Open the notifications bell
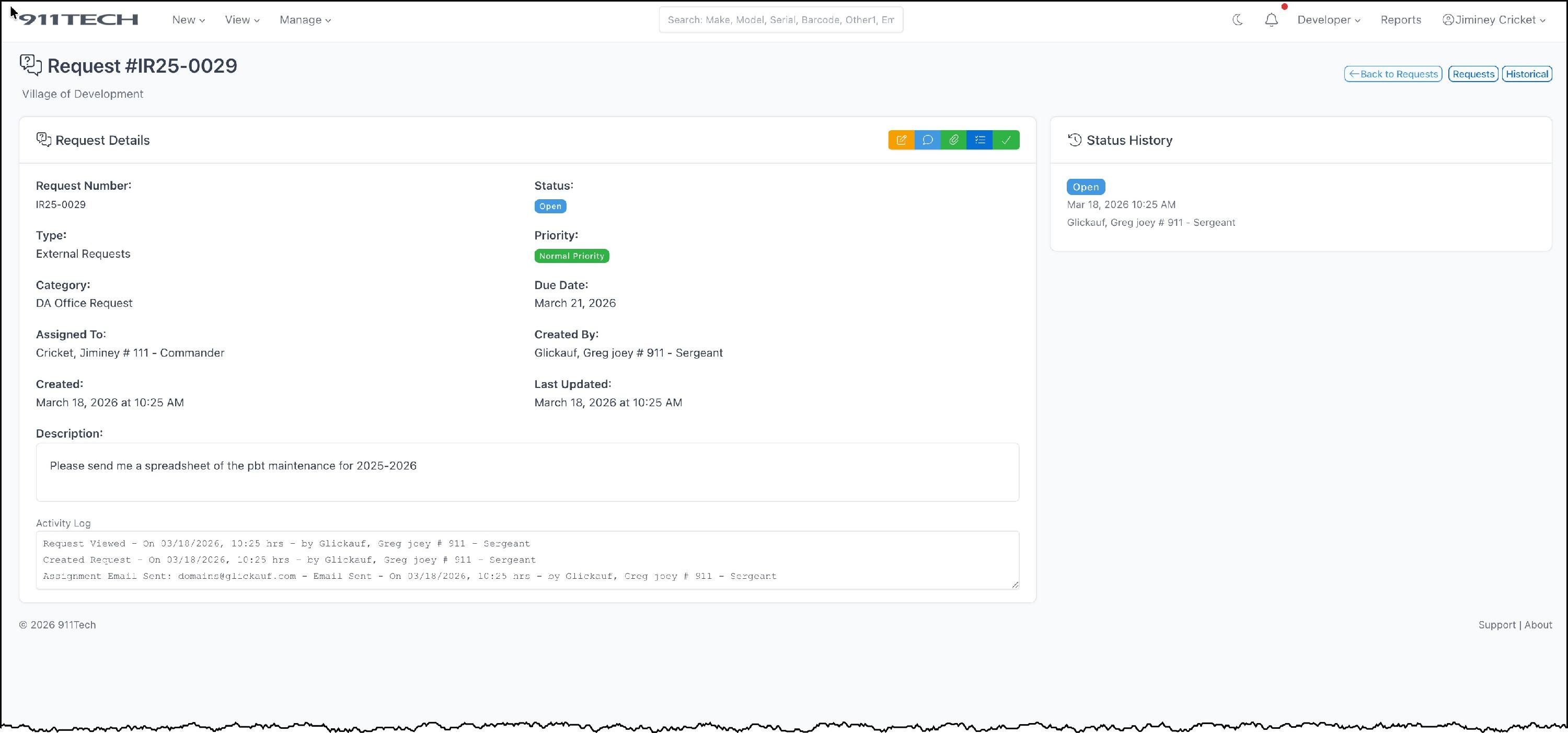This screenshot has width=1568, height=733. 1271,20
